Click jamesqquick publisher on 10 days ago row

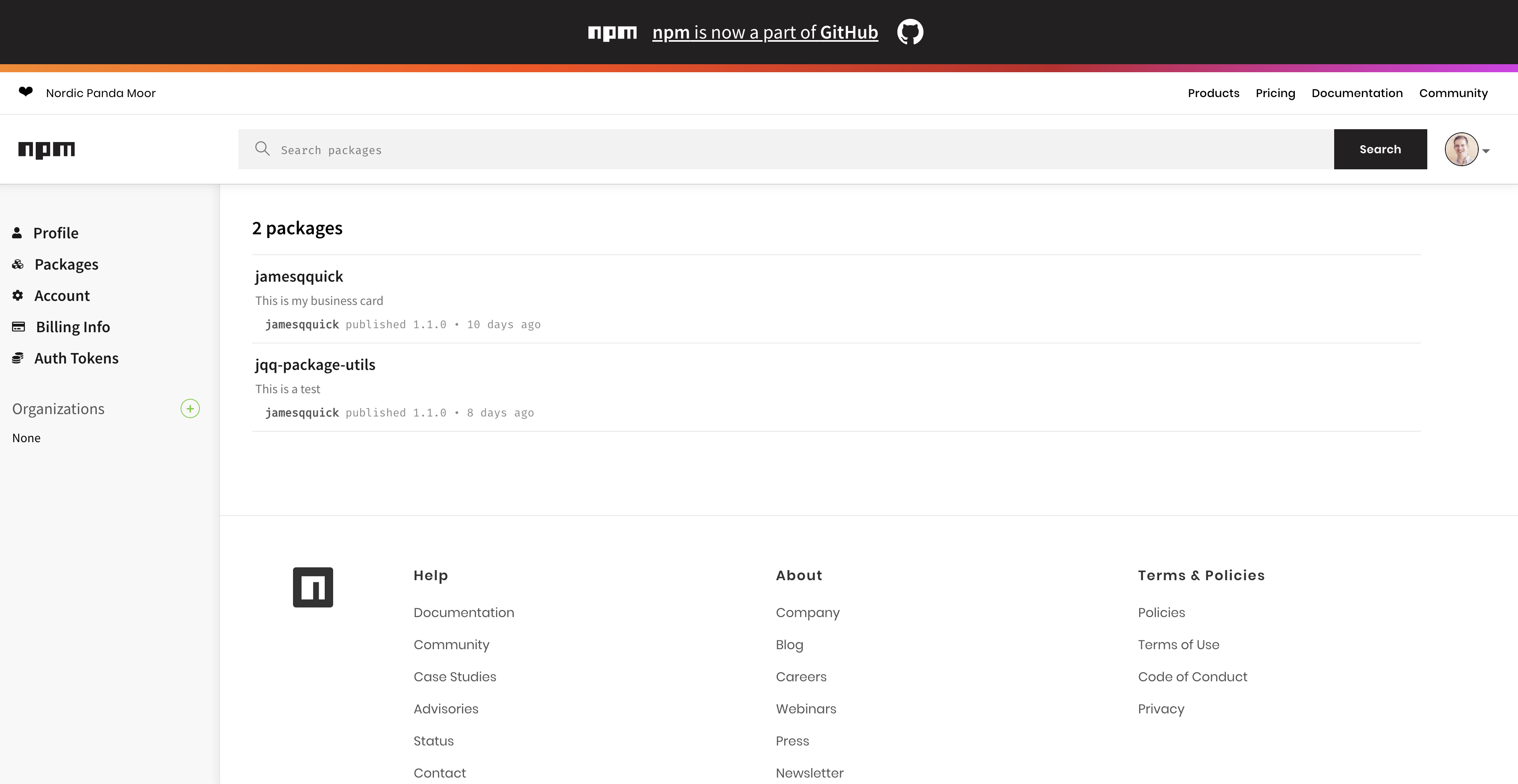pos(302,324)
